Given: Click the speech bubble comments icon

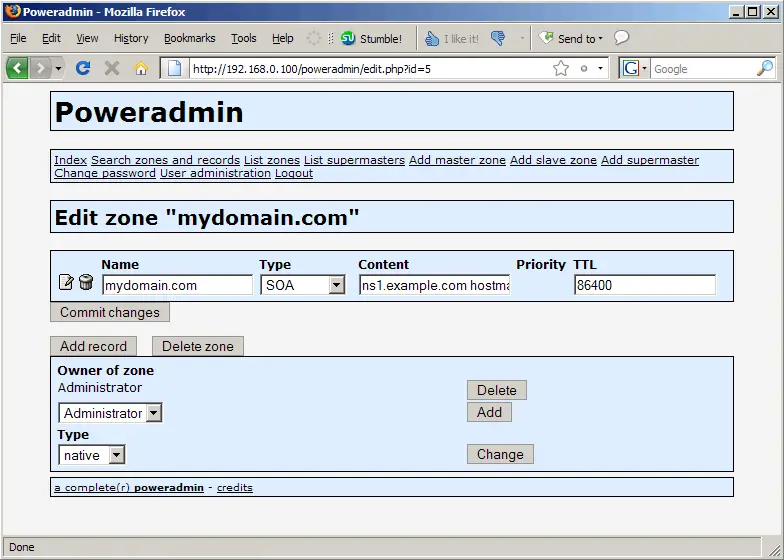Looking at the screenshot, I should pyautogui.click(x=622, y=38).
